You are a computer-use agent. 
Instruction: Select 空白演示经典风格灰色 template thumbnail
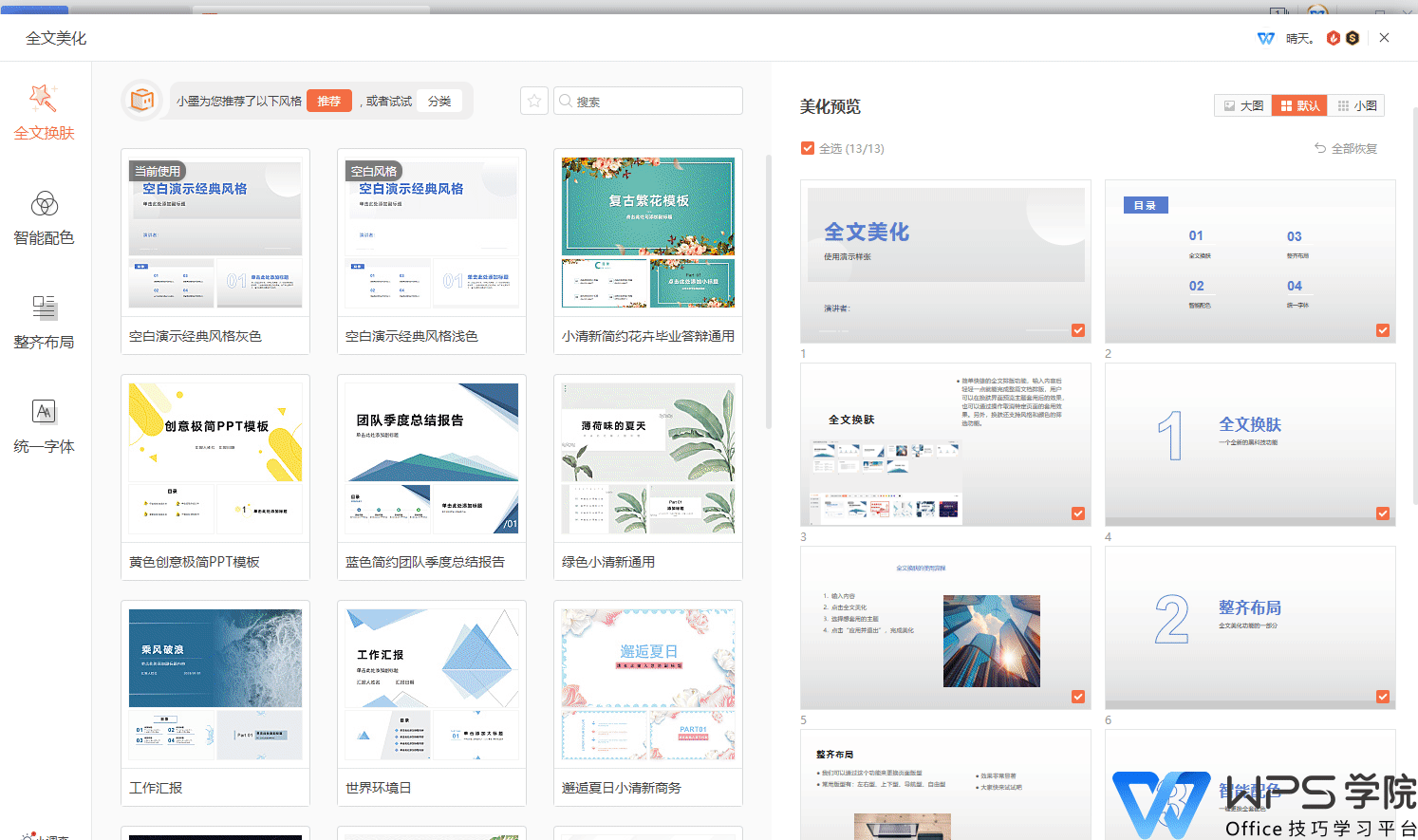[x=215, y=233]
